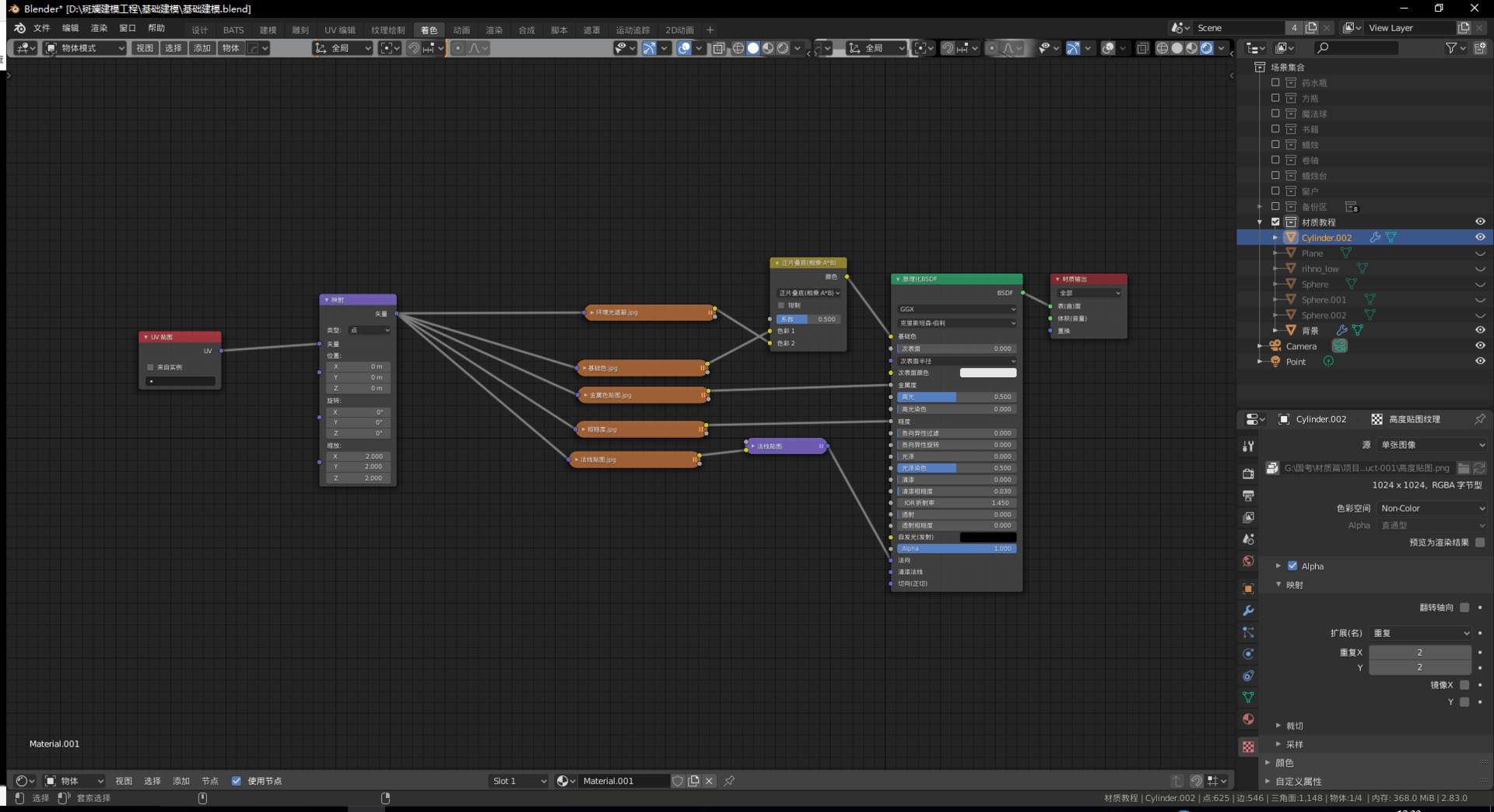This screenshot has width=1494, height=812.
Task: Open the Modifiers wrench tab
Action: coord(1248,611)
